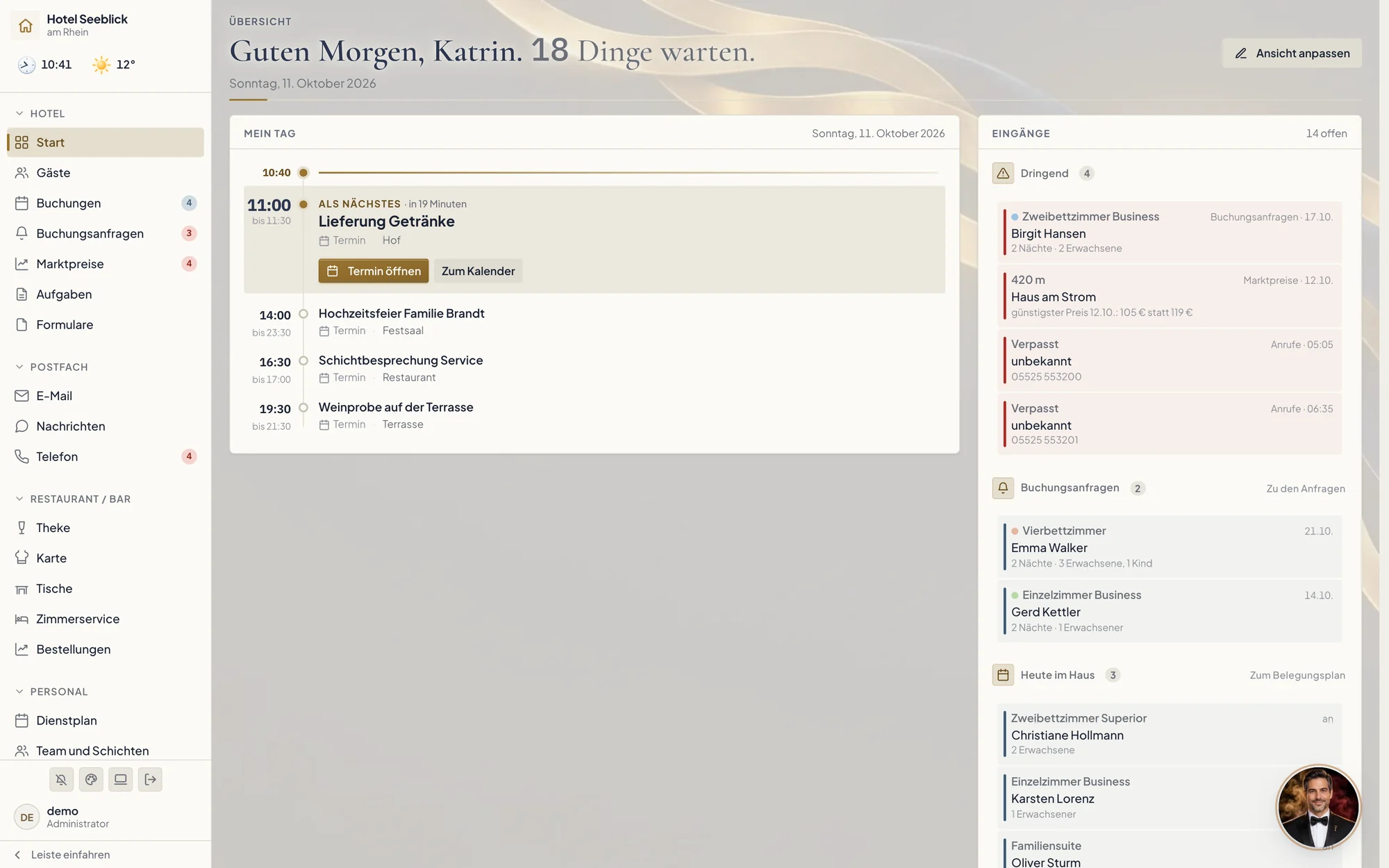Click the Hotel Seeblick home icon
The image size is (1389, 868).
26,26
